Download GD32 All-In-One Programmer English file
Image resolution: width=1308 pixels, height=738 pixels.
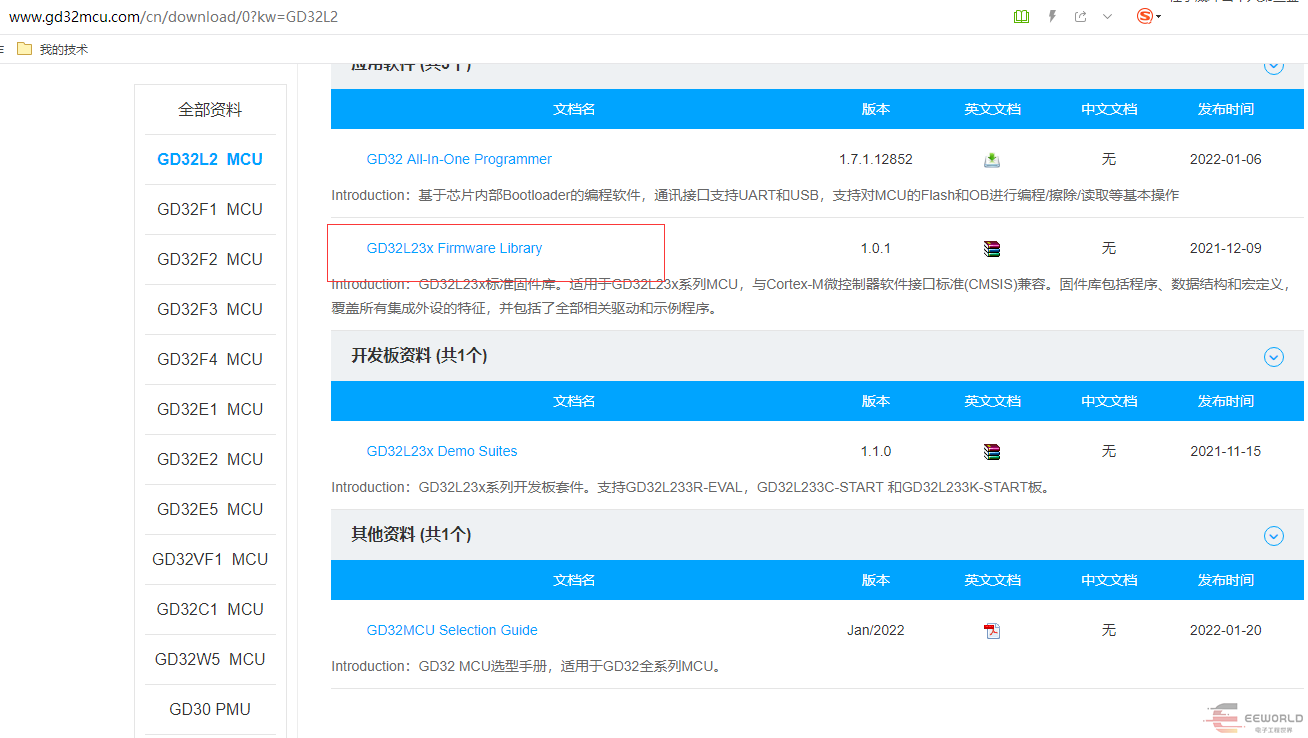pyautogui.click(x=991, y=160)
